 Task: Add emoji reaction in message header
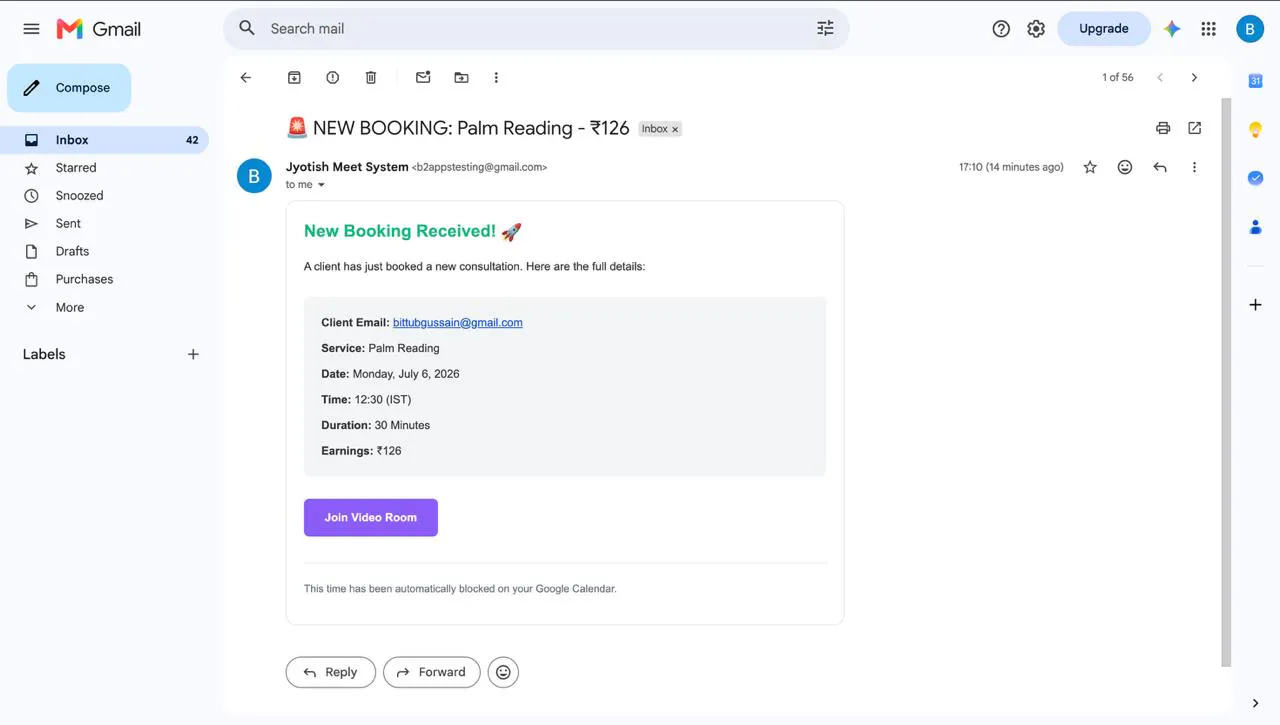coord(1125,167)
